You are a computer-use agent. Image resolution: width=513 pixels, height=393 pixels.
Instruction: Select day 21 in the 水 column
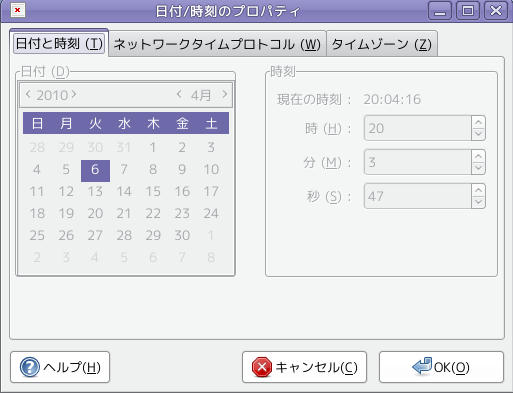[124, 214]
